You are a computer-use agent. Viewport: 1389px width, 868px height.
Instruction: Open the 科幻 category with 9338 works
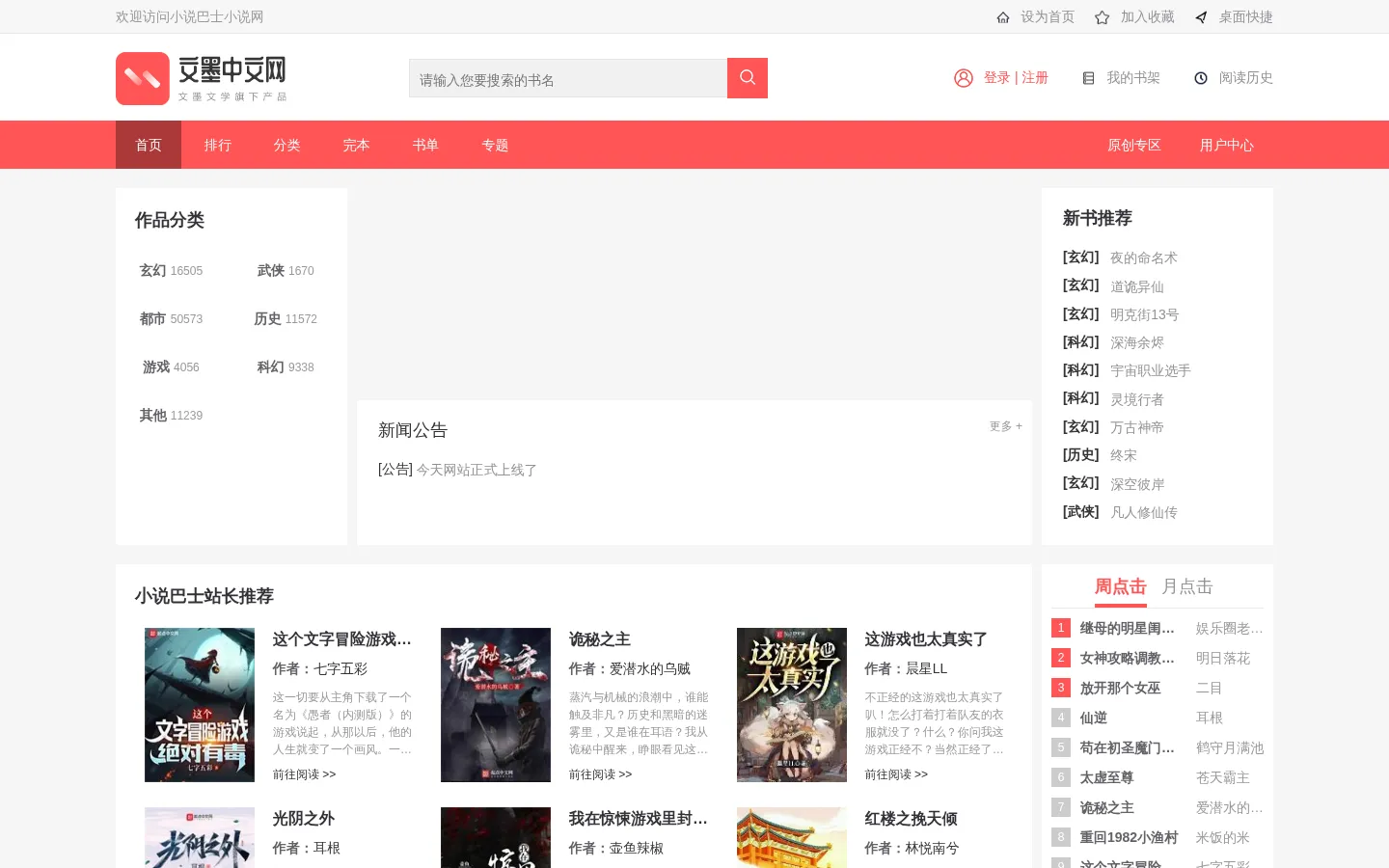286,367
